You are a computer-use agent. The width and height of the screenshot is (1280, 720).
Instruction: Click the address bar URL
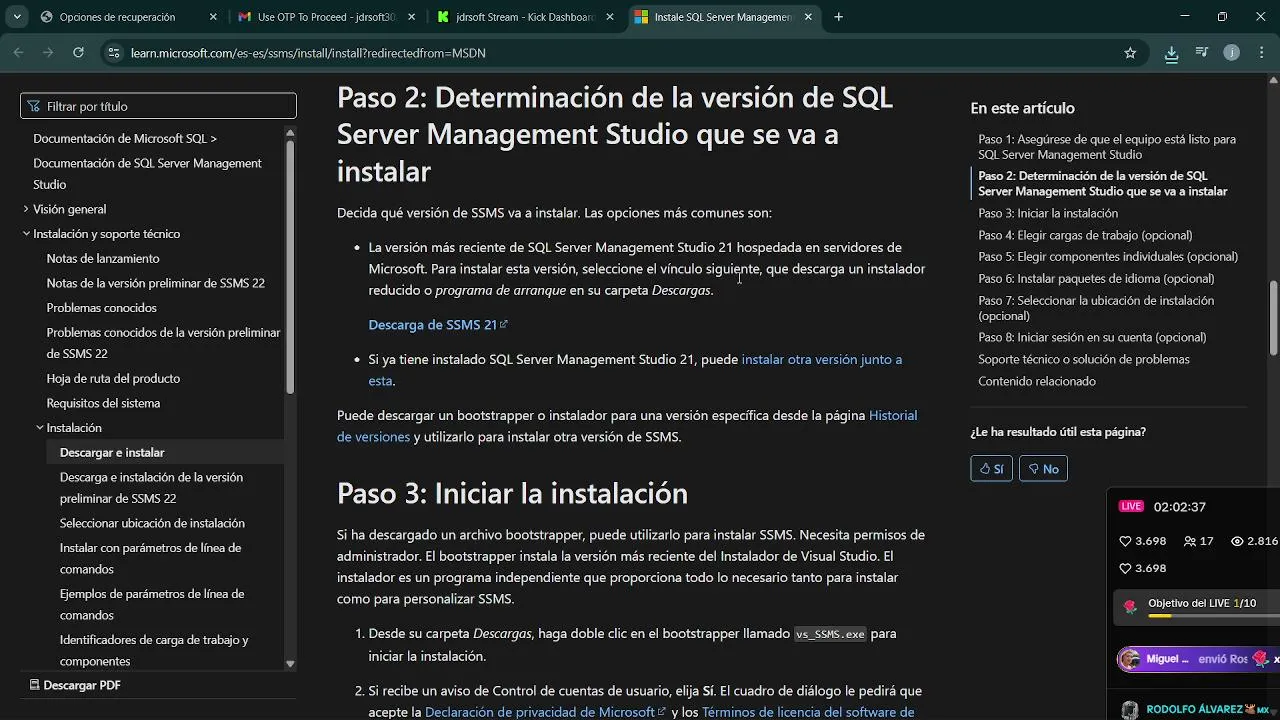(308, 53)
